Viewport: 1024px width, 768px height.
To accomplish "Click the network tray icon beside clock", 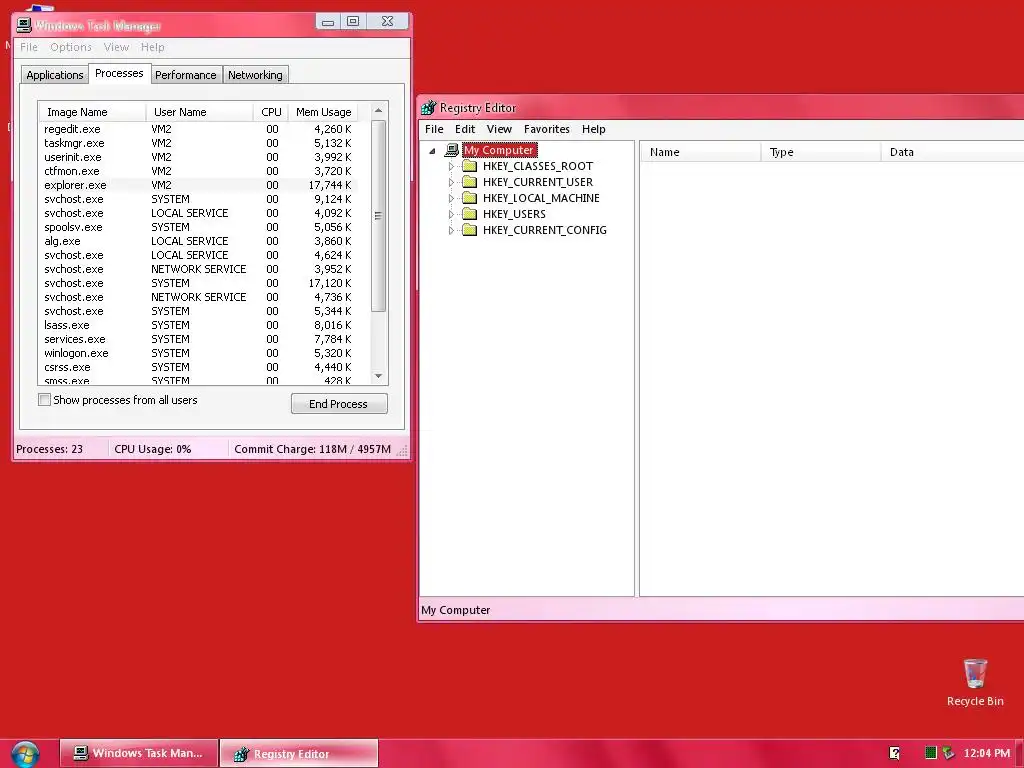I will click(x=948, y=753).
